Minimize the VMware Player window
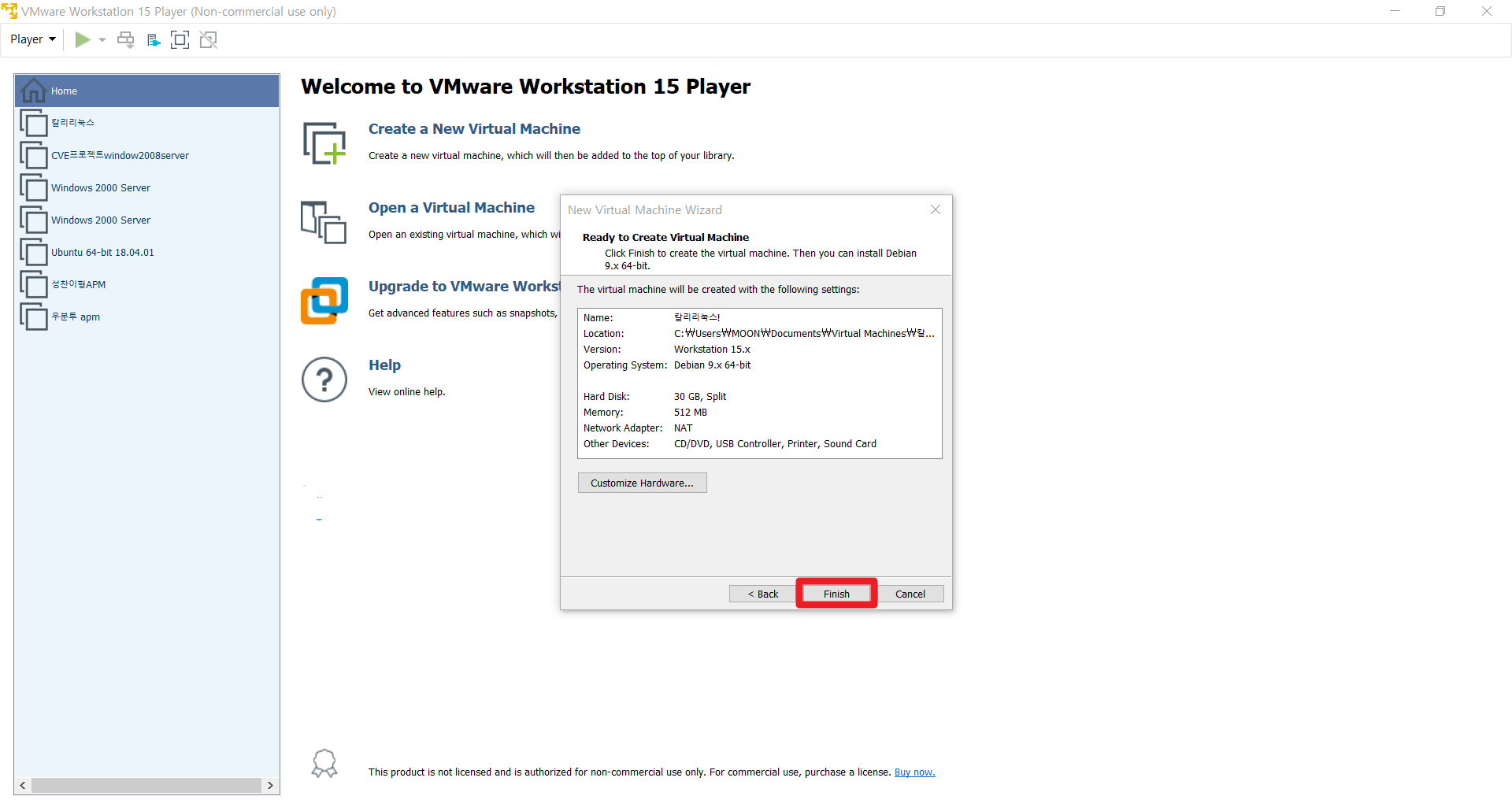Screen dimensions: 1512x811 1395,11
